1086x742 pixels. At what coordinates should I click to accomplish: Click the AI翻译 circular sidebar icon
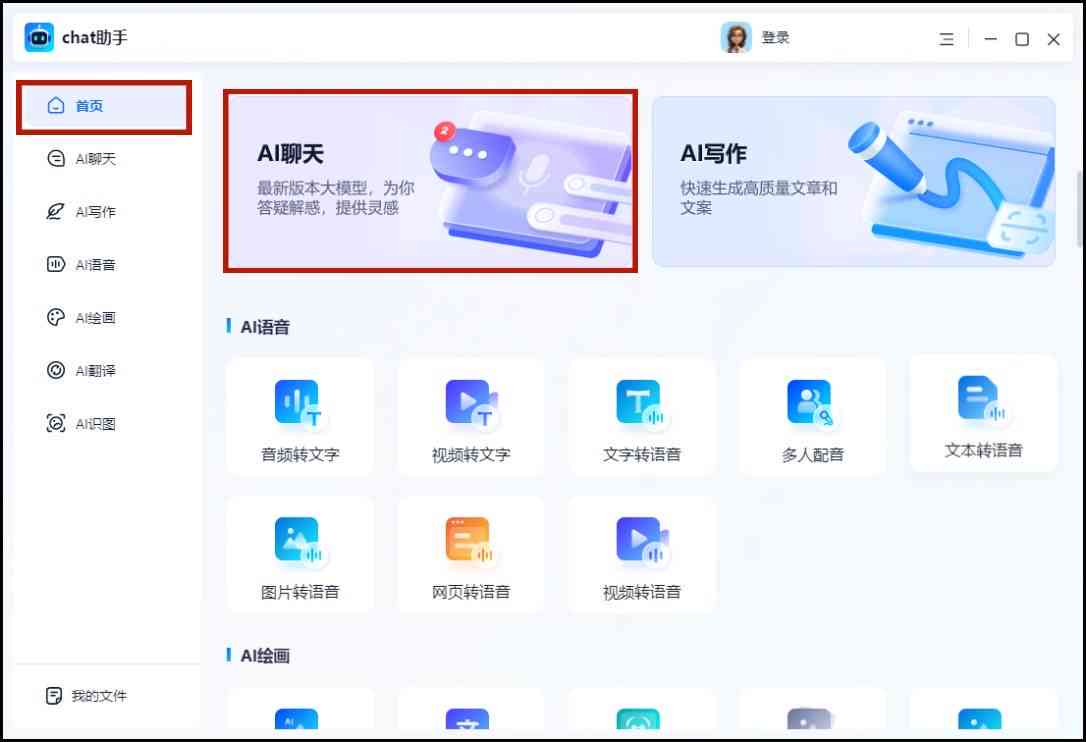[55, 370]
